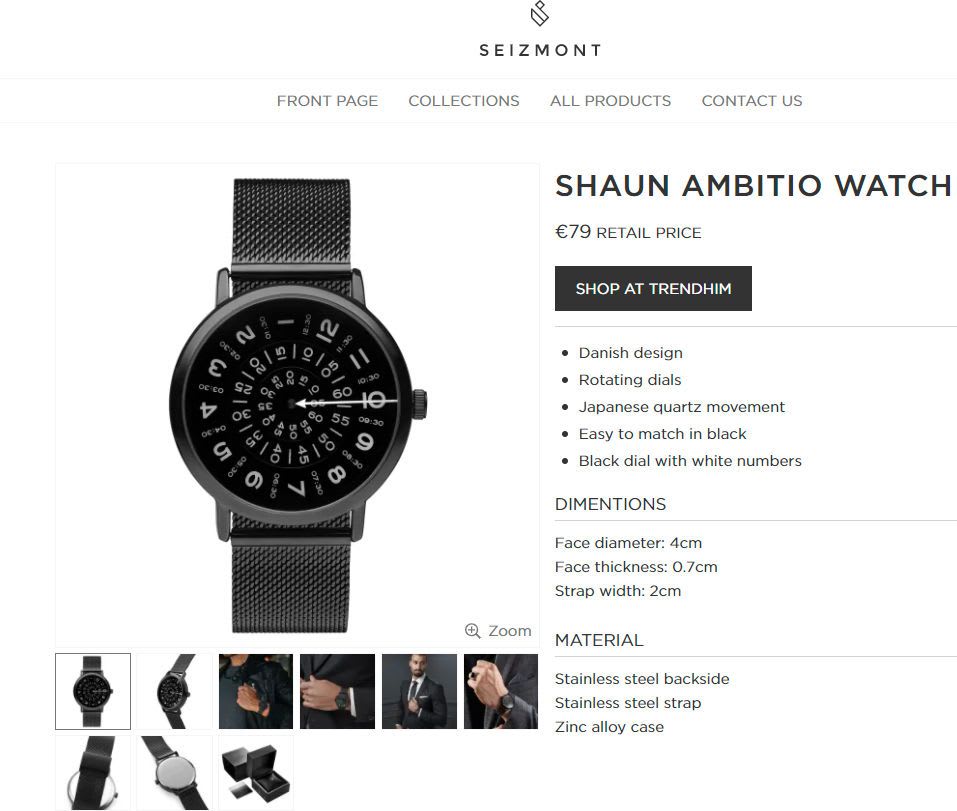This screenshot has width=957, height=811.
Task: Click the main watch product image
Action: pos(297,405)
